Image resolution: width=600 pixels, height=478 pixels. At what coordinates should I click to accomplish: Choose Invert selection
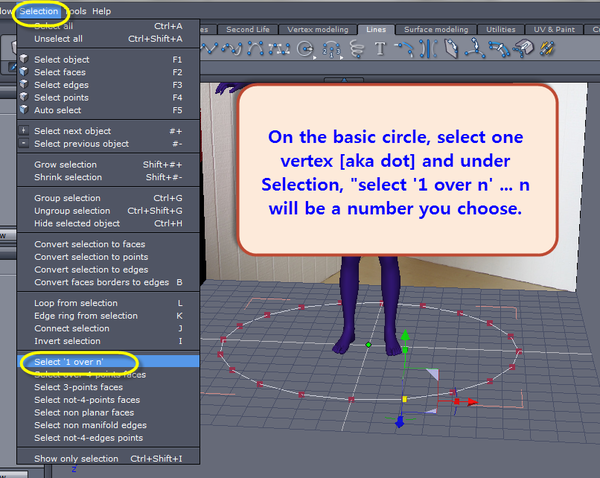click(x=108, y=341)
